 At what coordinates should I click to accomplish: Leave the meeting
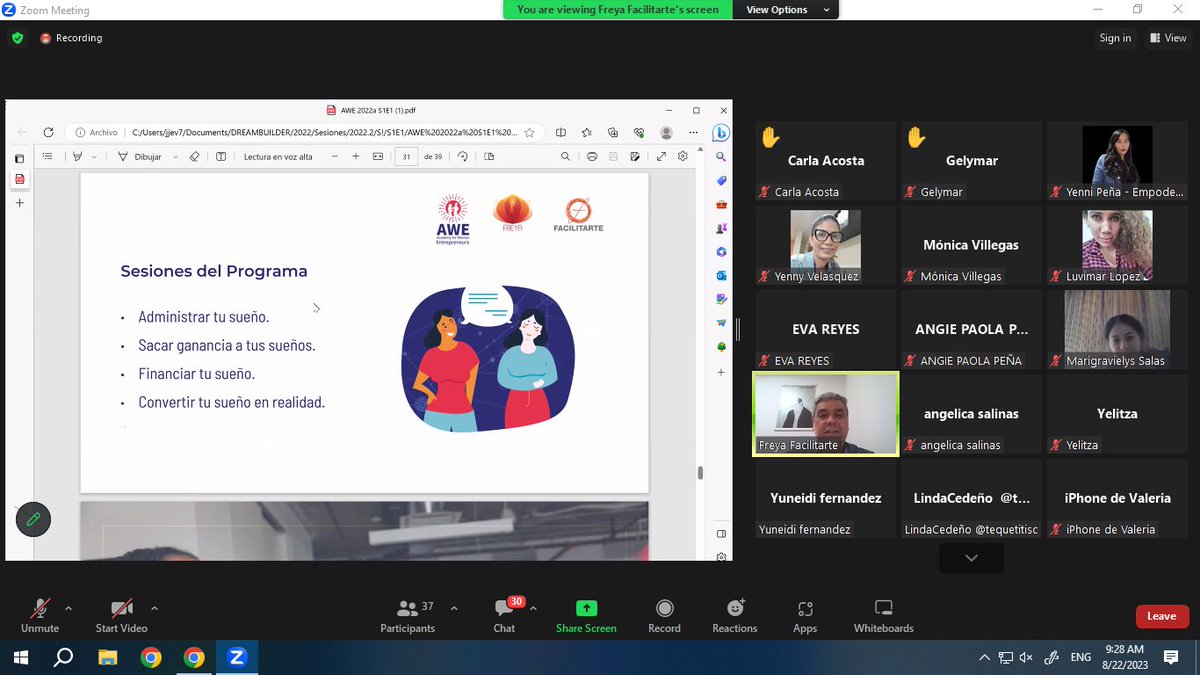(1161, 616)
